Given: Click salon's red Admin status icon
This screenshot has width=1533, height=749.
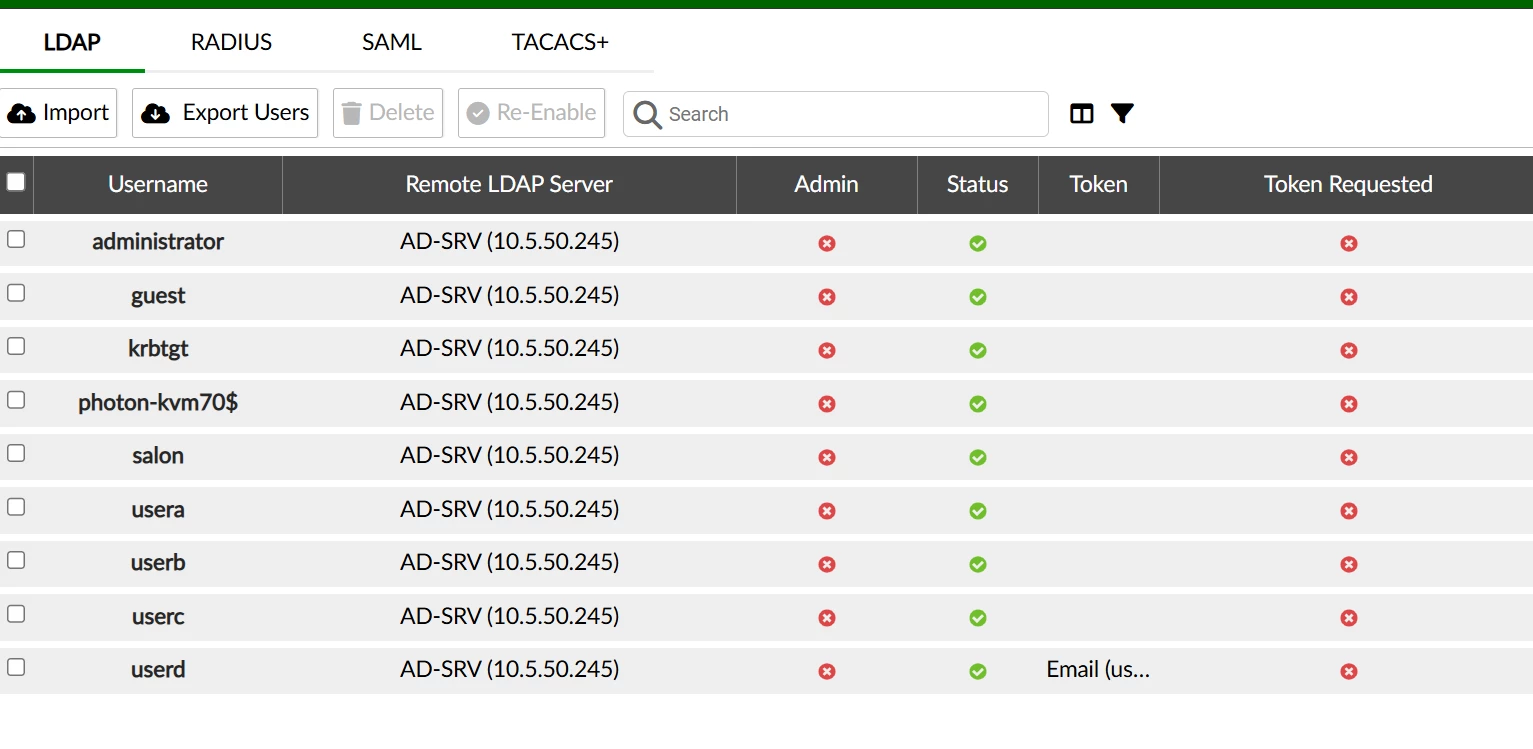Looking at the screenshot, I should (x=826, y=457).
